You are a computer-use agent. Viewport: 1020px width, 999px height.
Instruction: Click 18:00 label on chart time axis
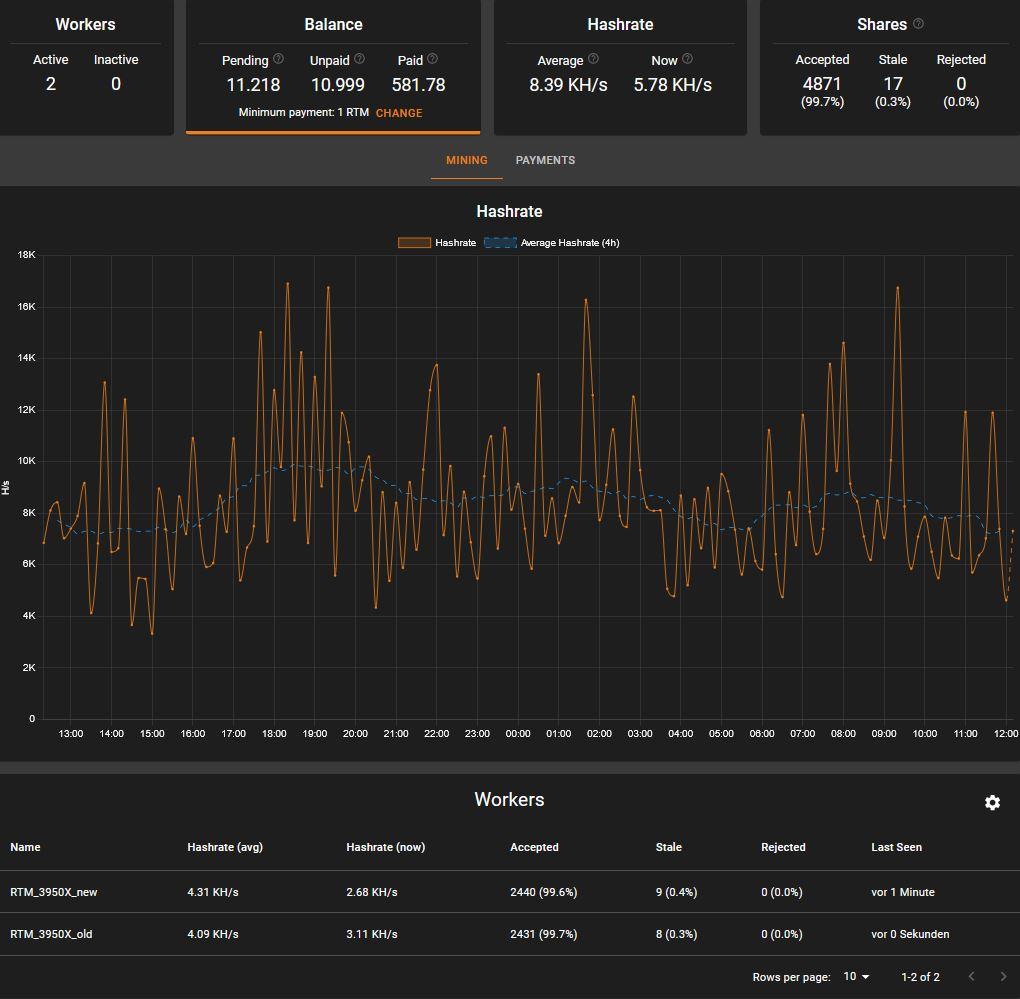click(x=274, y=733)
